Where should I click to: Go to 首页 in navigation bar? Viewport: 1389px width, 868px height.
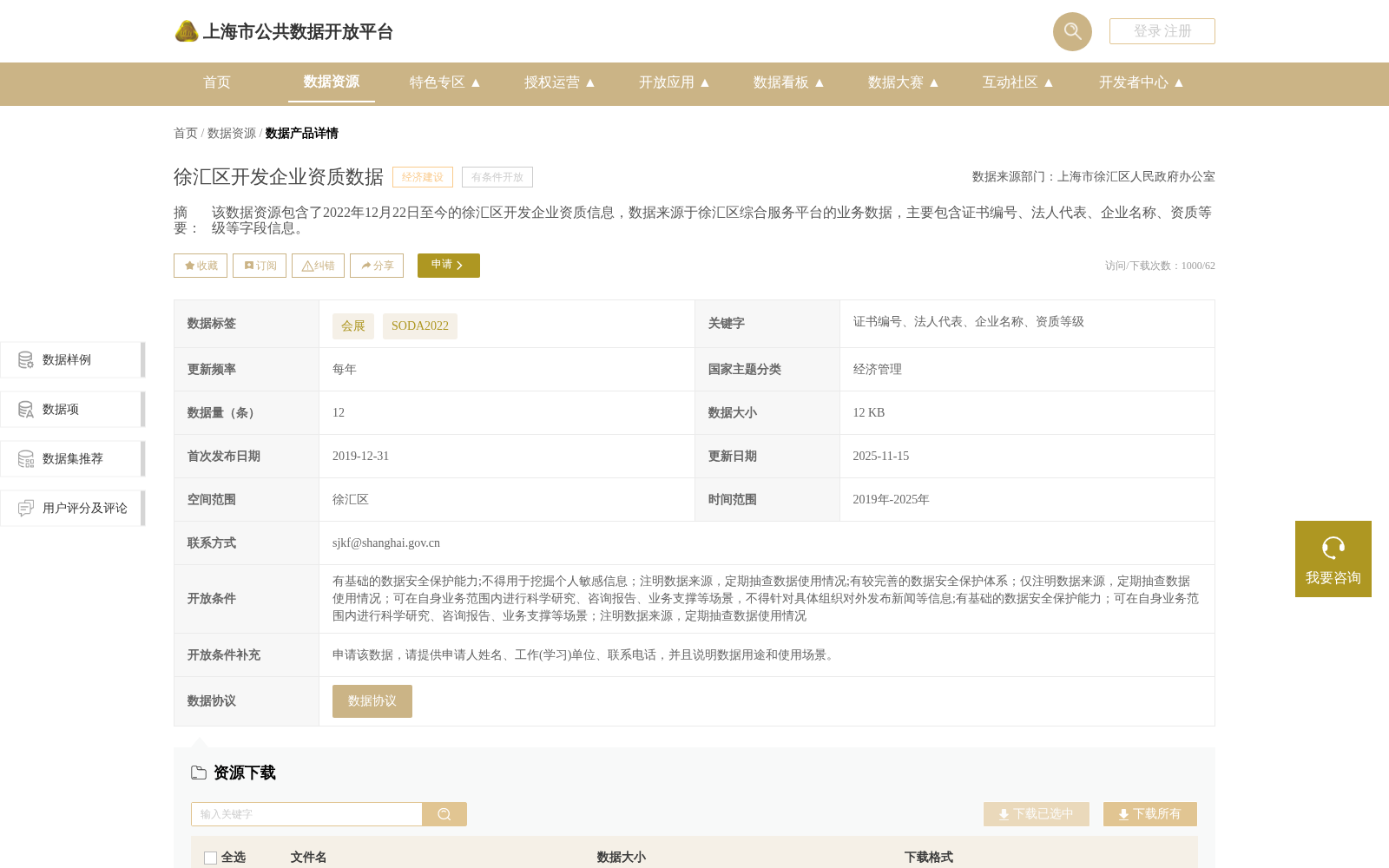tap(217, 82)
